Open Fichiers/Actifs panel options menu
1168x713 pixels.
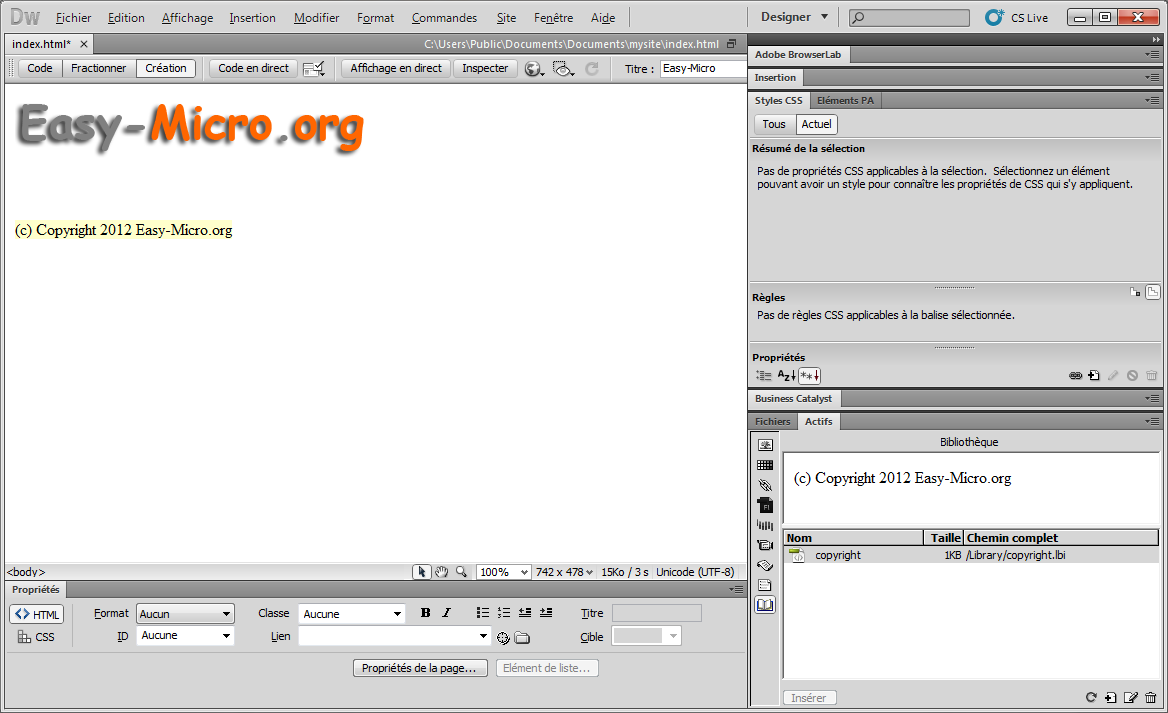(1152, 422)
